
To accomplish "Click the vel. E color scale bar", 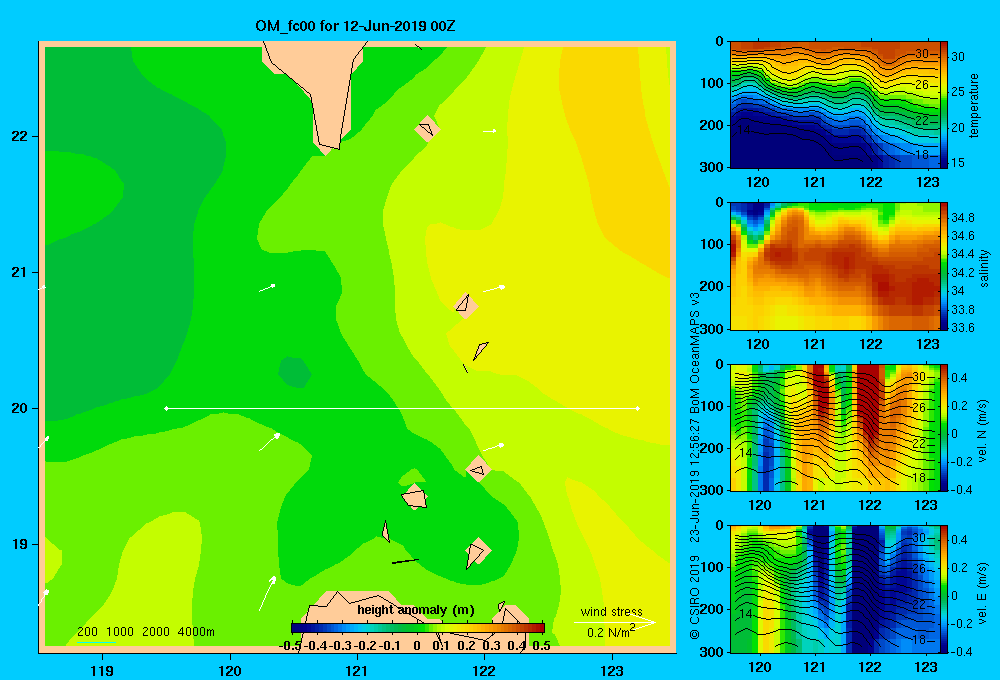I will coord(944,589).
